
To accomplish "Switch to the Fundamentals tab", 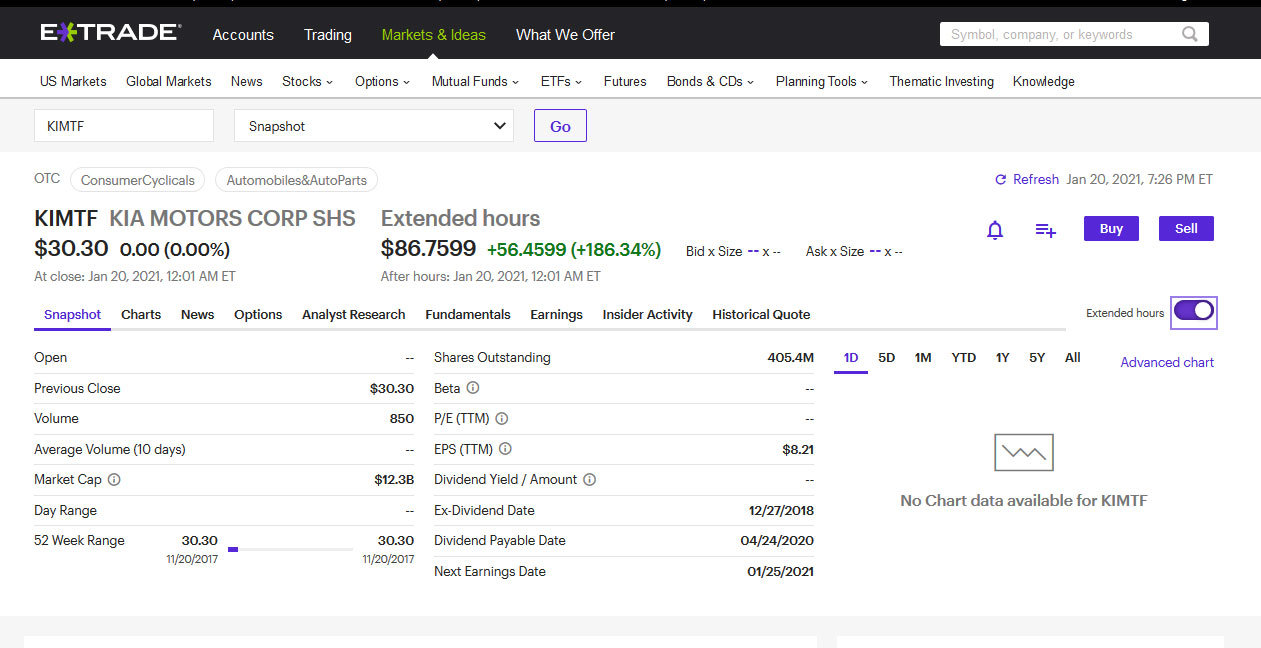I will click(x=468, y=314).
